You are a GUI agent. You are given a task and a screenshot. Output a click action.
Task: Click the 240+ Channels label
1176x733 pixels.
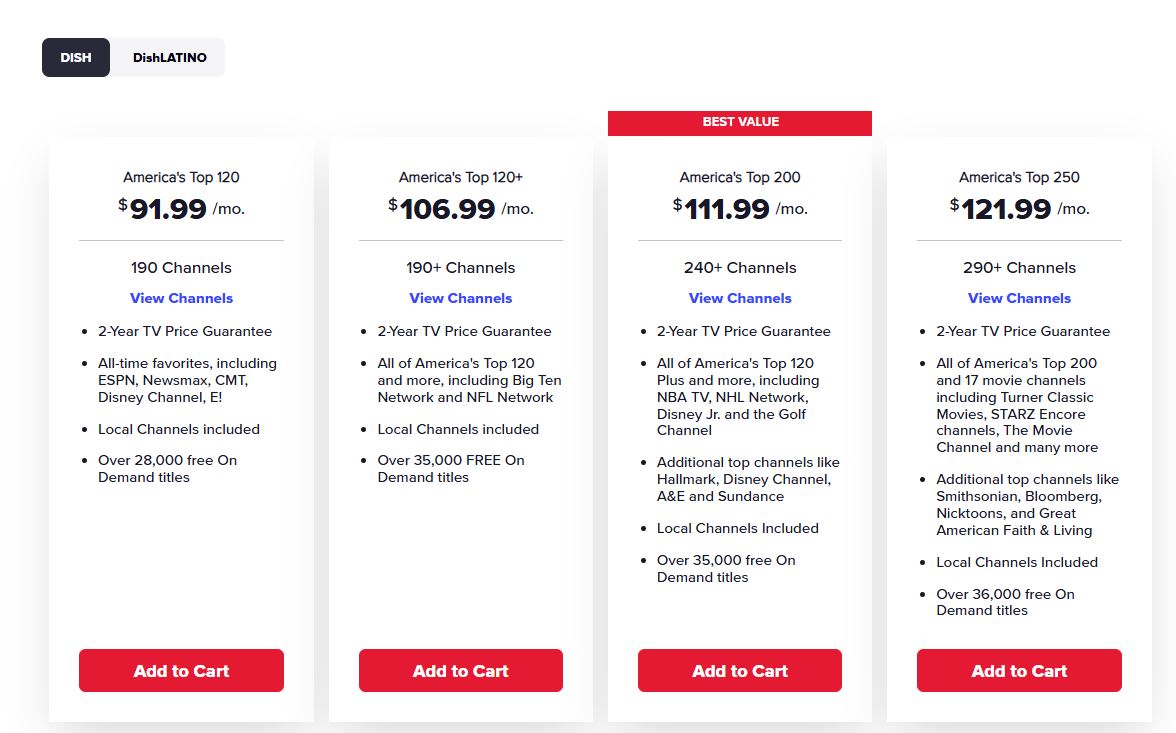coord(740,267)
